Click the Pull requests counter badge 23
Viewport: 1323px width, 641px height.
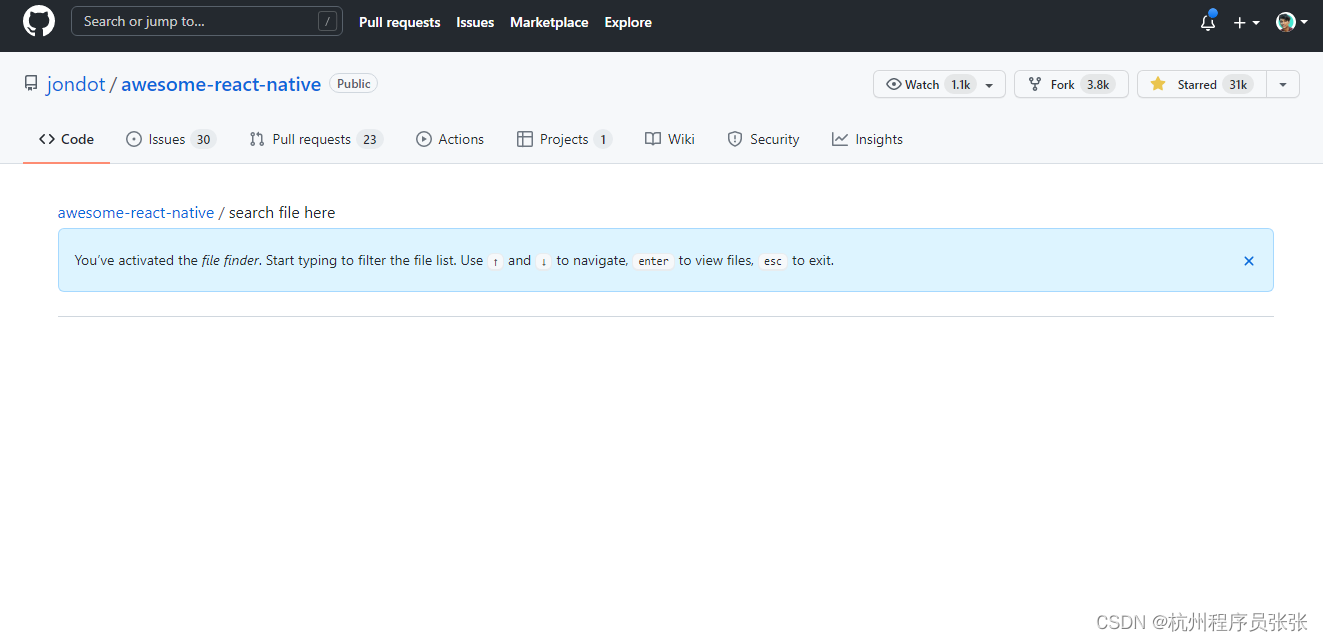pyautogui.click(x=370, y=140)
